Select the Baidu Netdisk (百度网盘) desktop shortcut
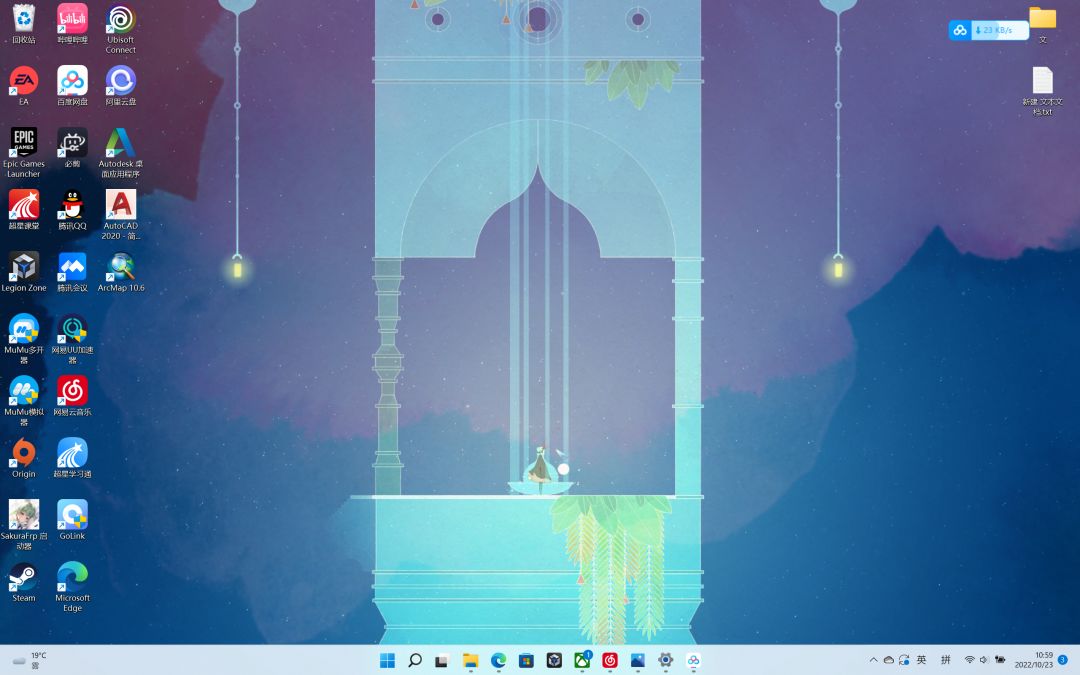This screenshot has height=675, width=1080. 72,86
